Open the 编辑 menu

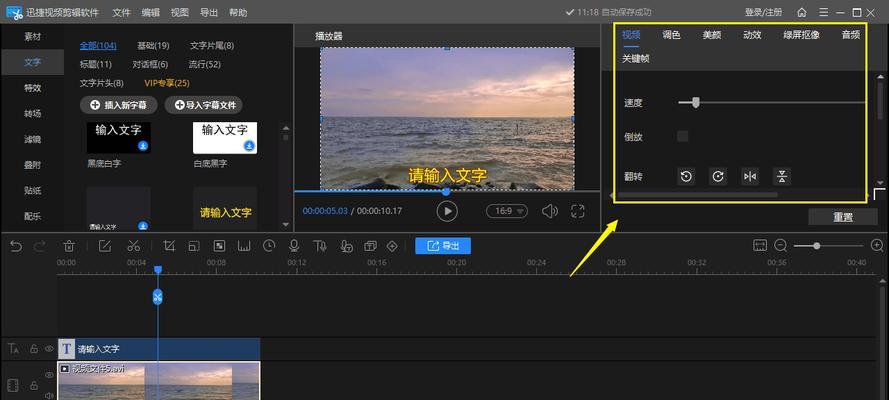[x=151, y=12]
